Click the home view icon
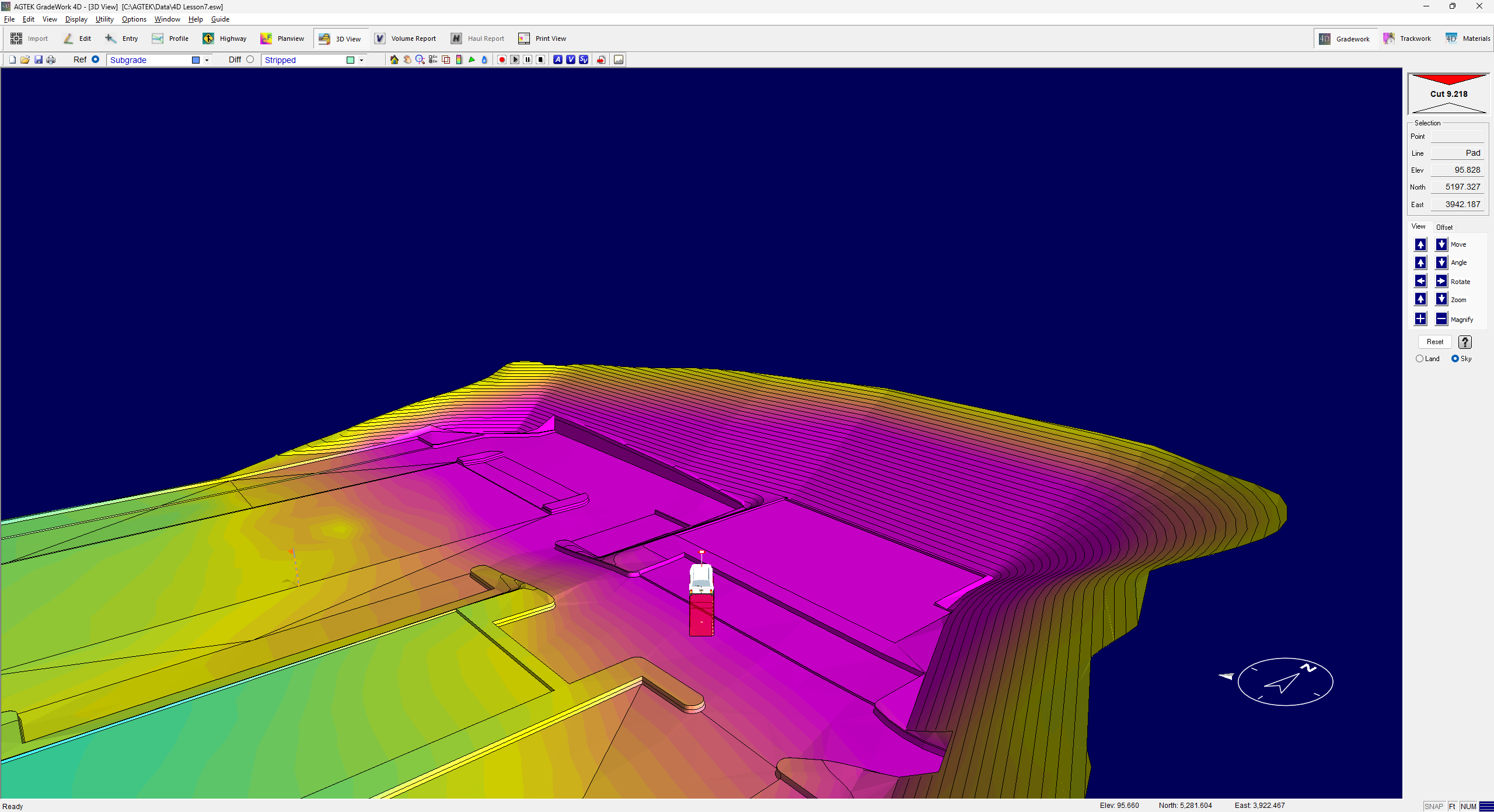The width and height of the screenshot is (1494, 812). pos(395,60)
